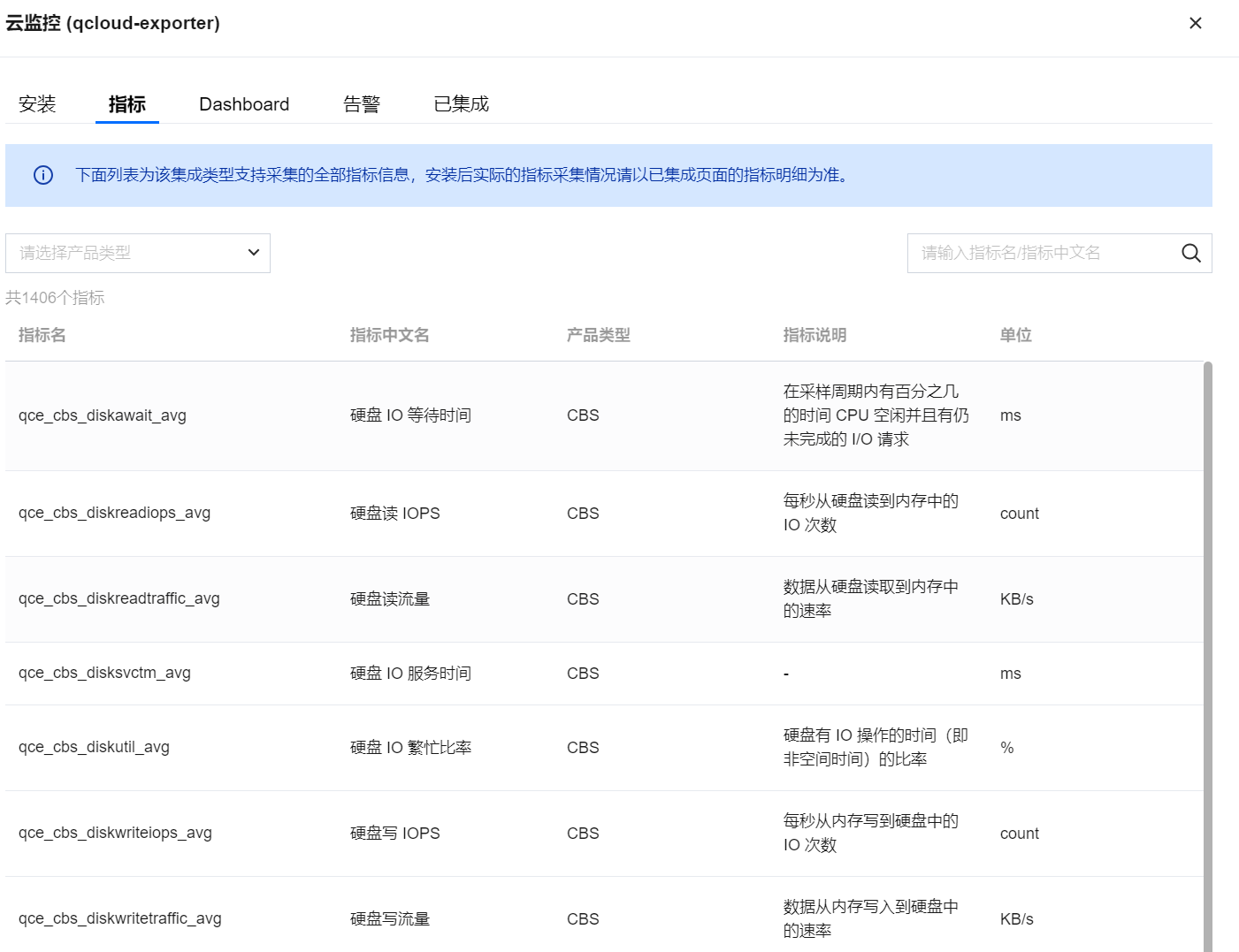The image size is (1239, 952).
Task: Click the qce_cbs_diskreadiops_avg metric name
Action: (114, 513)
